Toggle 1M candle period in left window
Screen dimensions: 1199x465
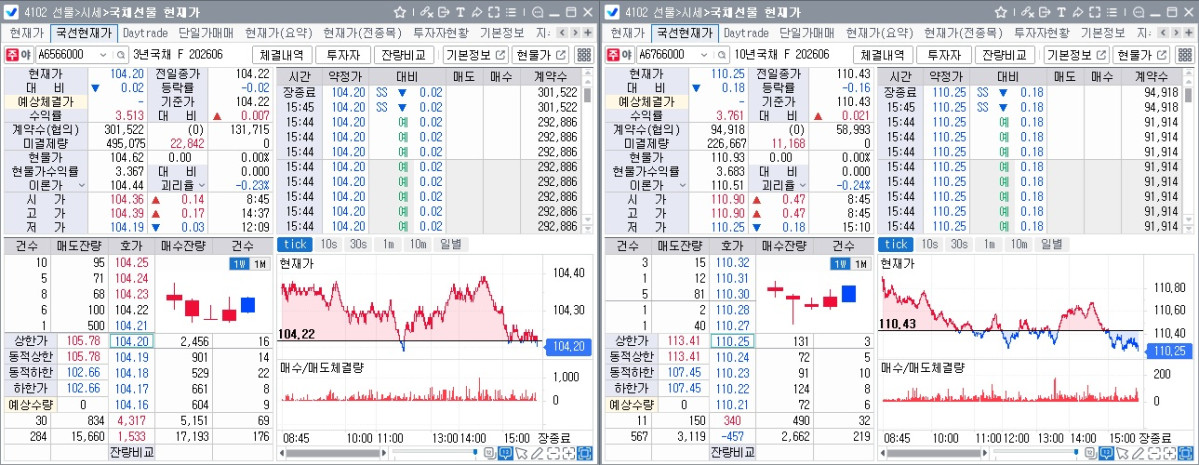pyautogui.click(x=260, y=264)
